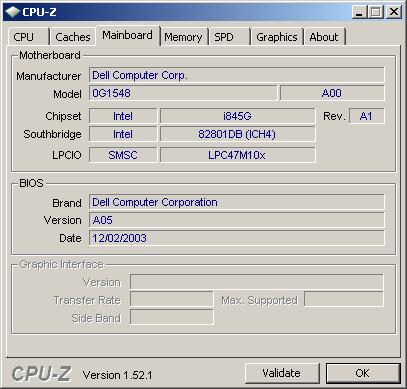This screenshot has height=389, width=407.
Task: Minimize the CPU-Z window
Action: (359, 12)
